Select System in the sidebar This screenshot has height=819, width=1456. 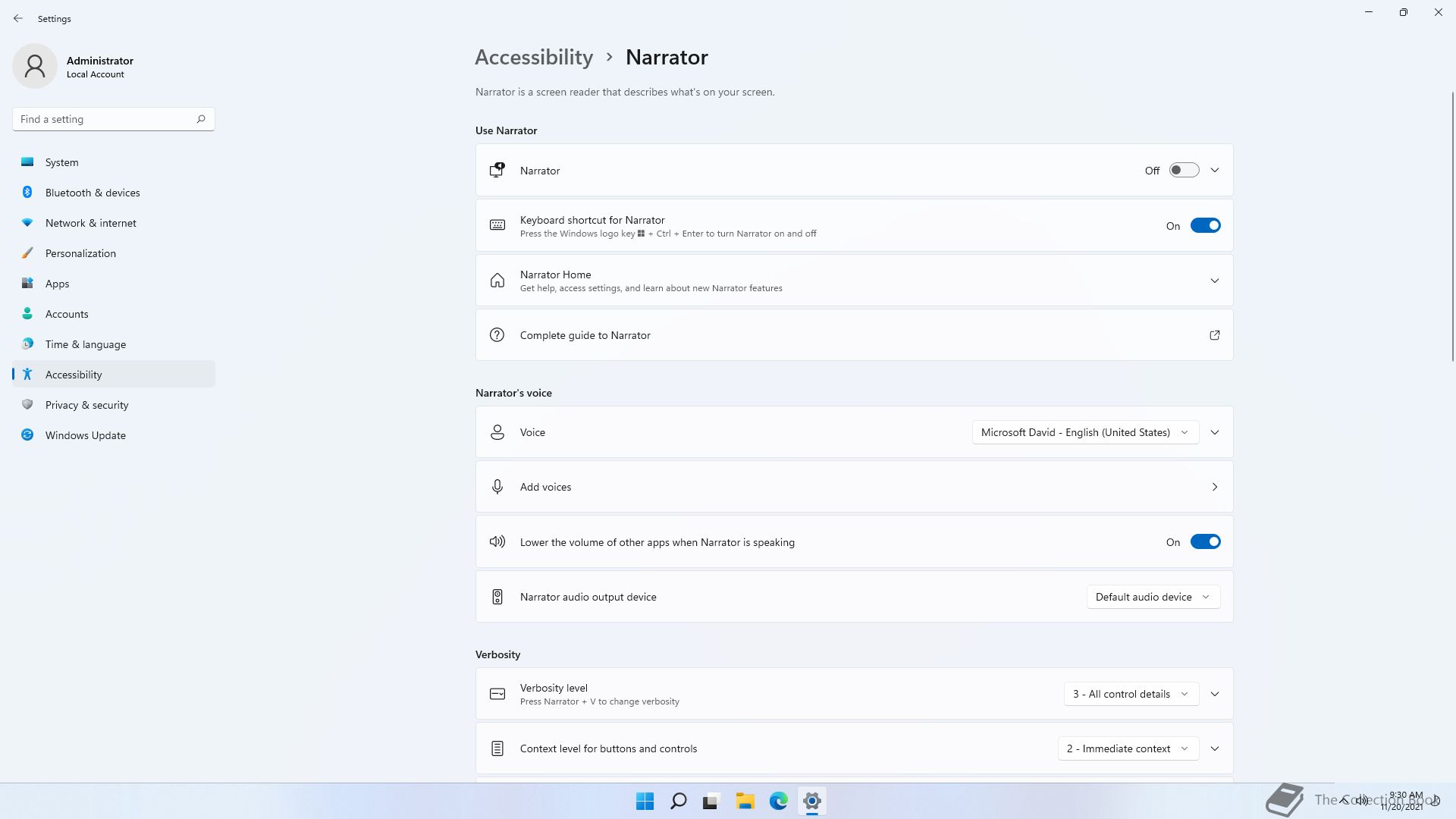click(114, 162)
